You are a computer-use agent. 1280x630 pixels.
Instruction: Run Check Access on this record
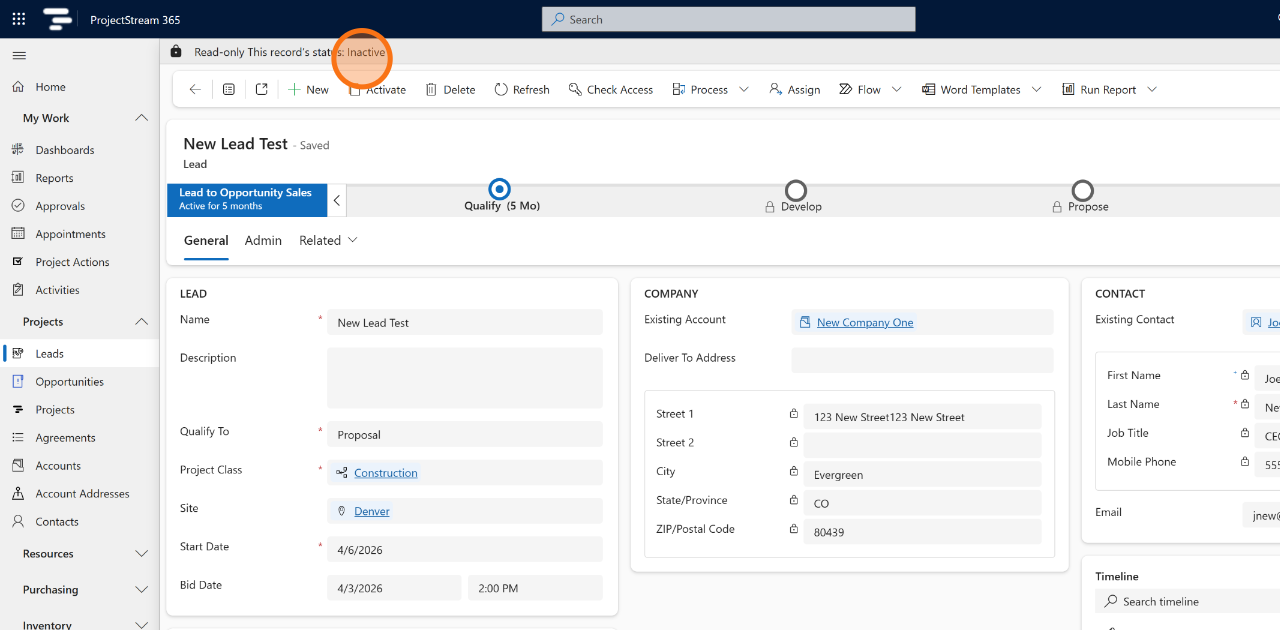click(x=610, y=89)
